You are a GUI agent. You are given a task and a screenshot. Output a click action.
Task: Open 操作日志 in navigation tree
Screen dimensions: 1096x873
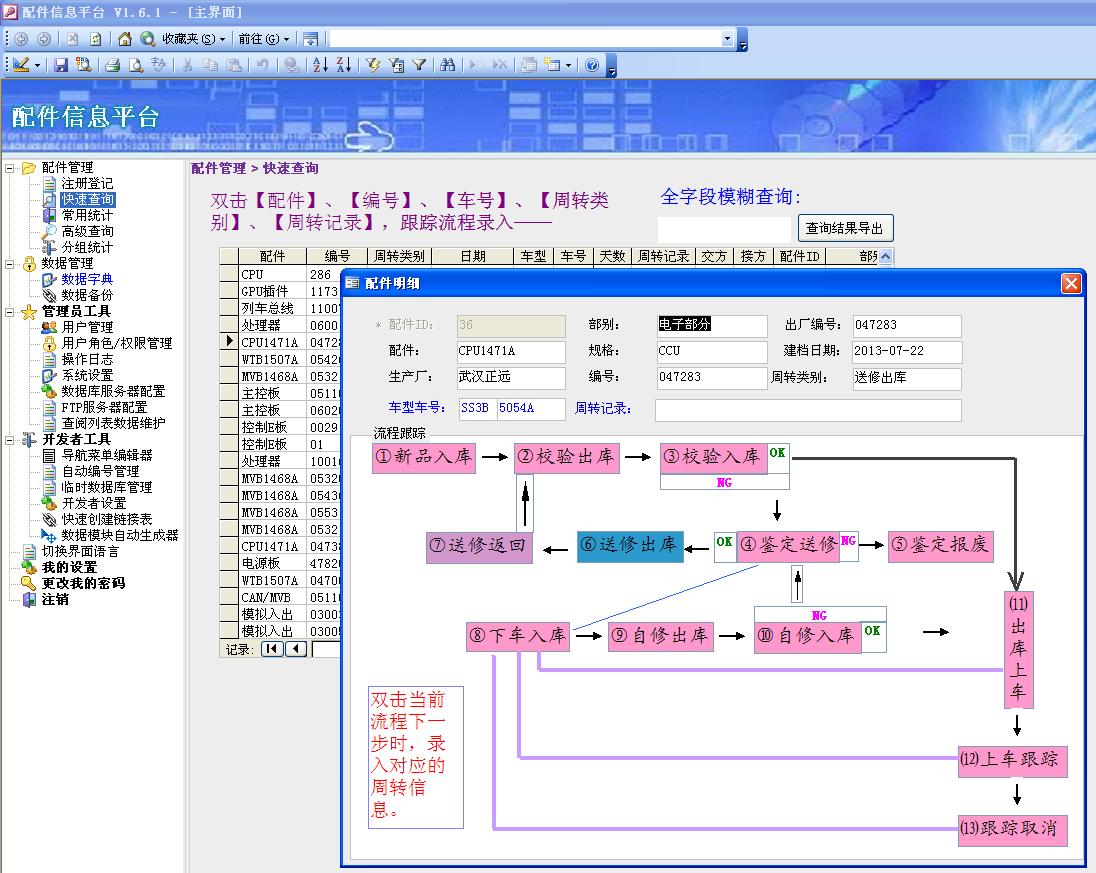[x=87, y=359]
